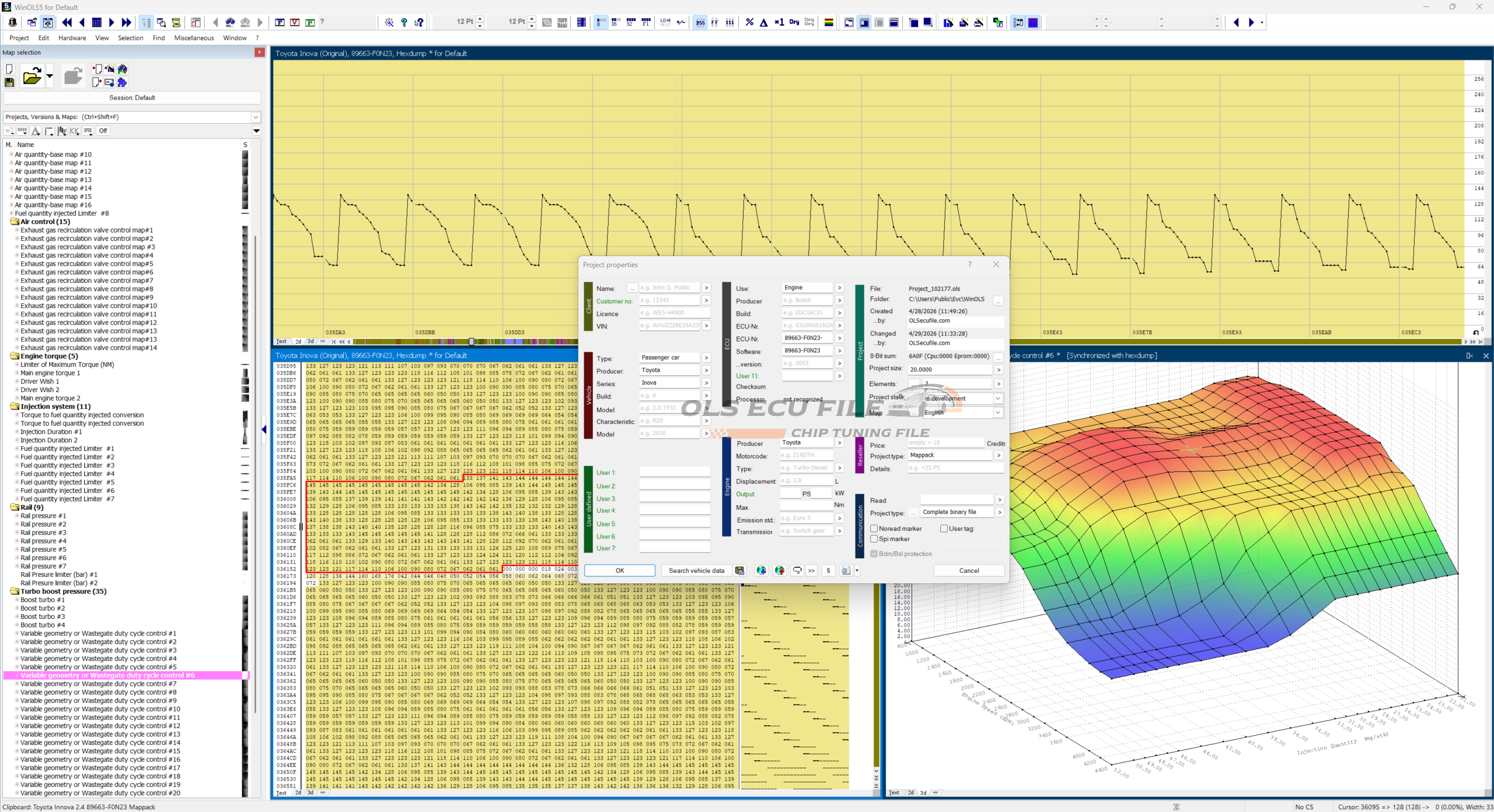Click the blue puzzle piece plugin icon
Image resolution: width=1494 pixels, height=812 pixels.
122,83
